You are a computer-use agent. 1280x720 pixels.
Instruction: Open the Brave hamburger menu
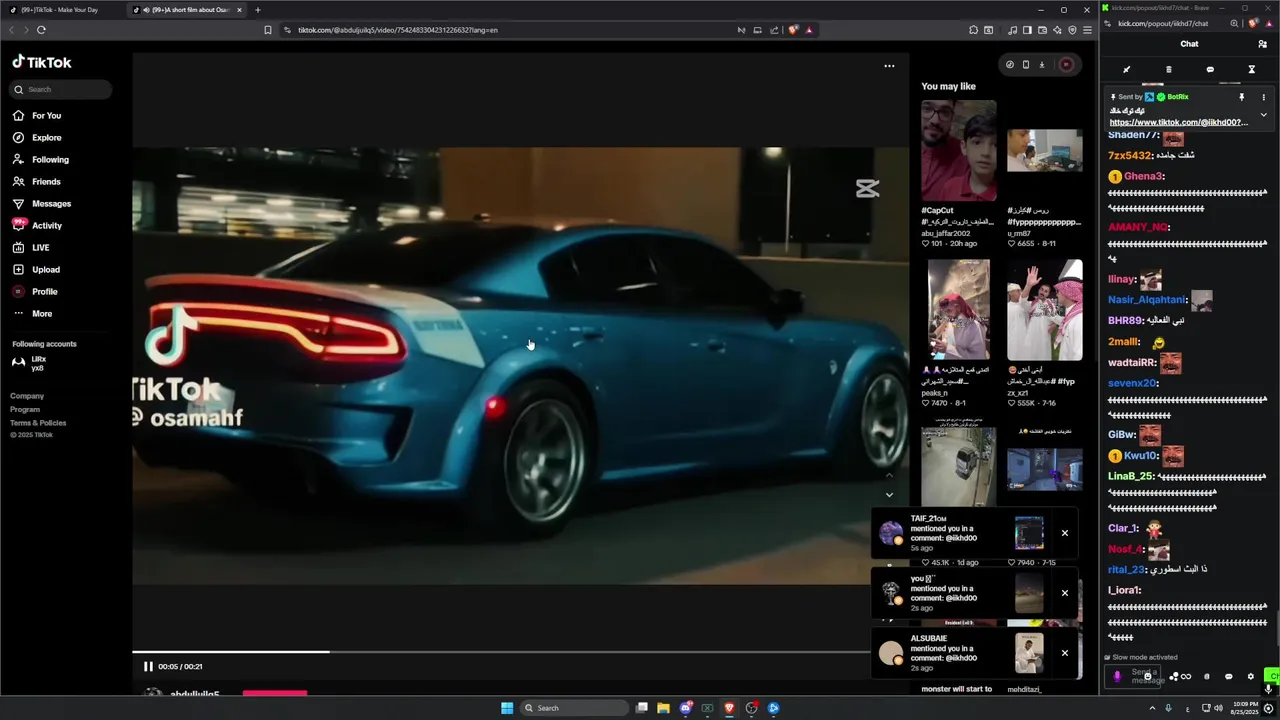[x=1087, y=30]
